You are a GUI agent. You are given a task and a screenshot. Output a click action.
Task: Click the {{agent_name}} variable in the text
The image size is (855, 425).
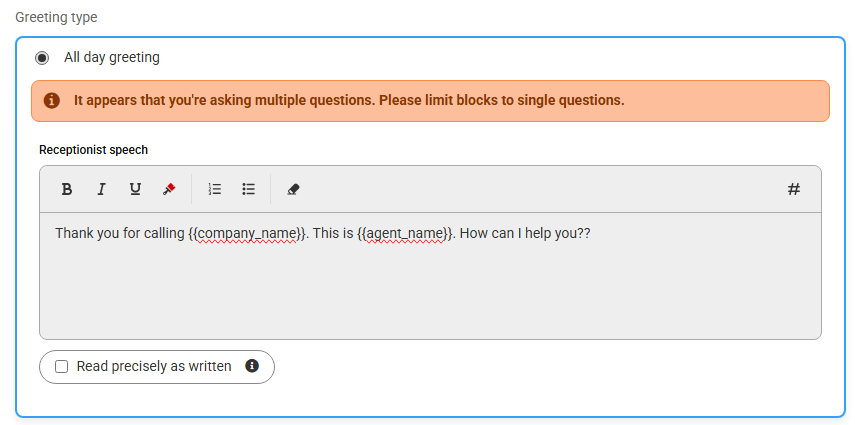pos(405,234)
